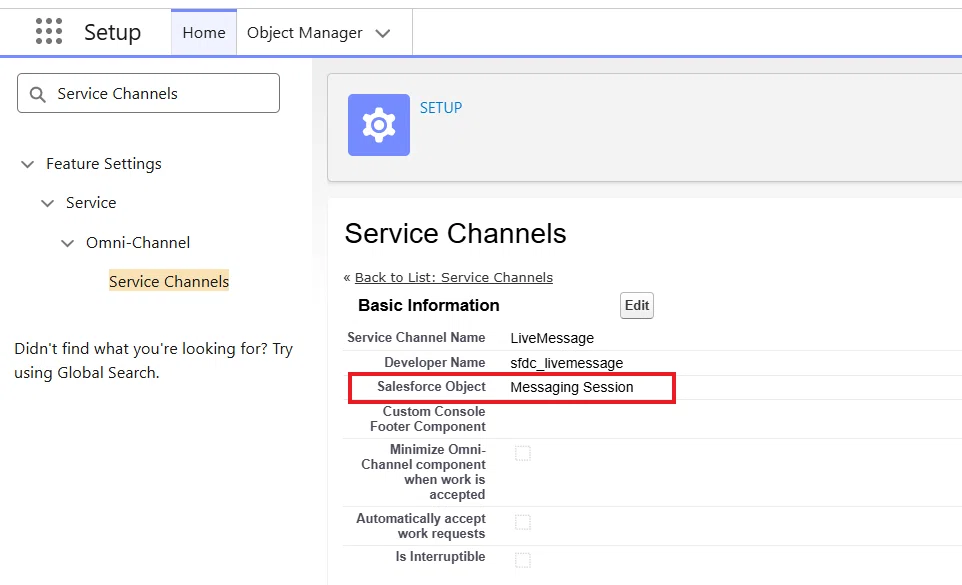The image size is (962, 585).
Task: Click the Service Channels page heading
Action: pos(455,233)
